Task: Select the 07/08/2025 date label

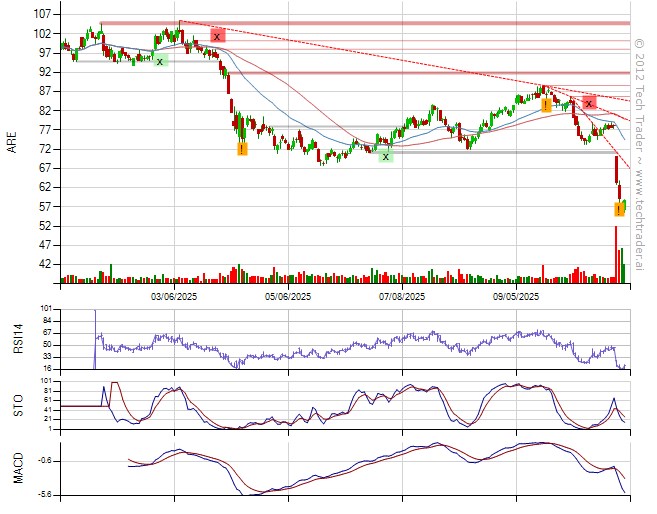Action: tap(403, 296)
